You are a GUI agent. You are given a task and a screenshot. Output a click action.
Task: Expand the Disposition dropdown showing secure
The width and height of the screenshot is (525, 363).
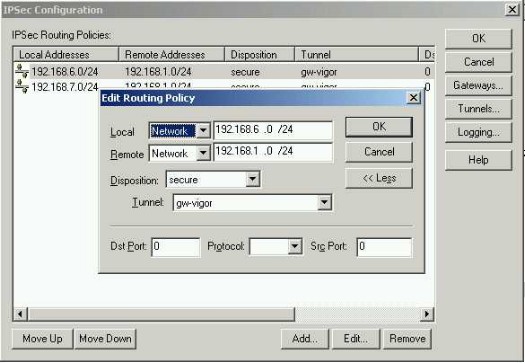click(x=252, y=179)
